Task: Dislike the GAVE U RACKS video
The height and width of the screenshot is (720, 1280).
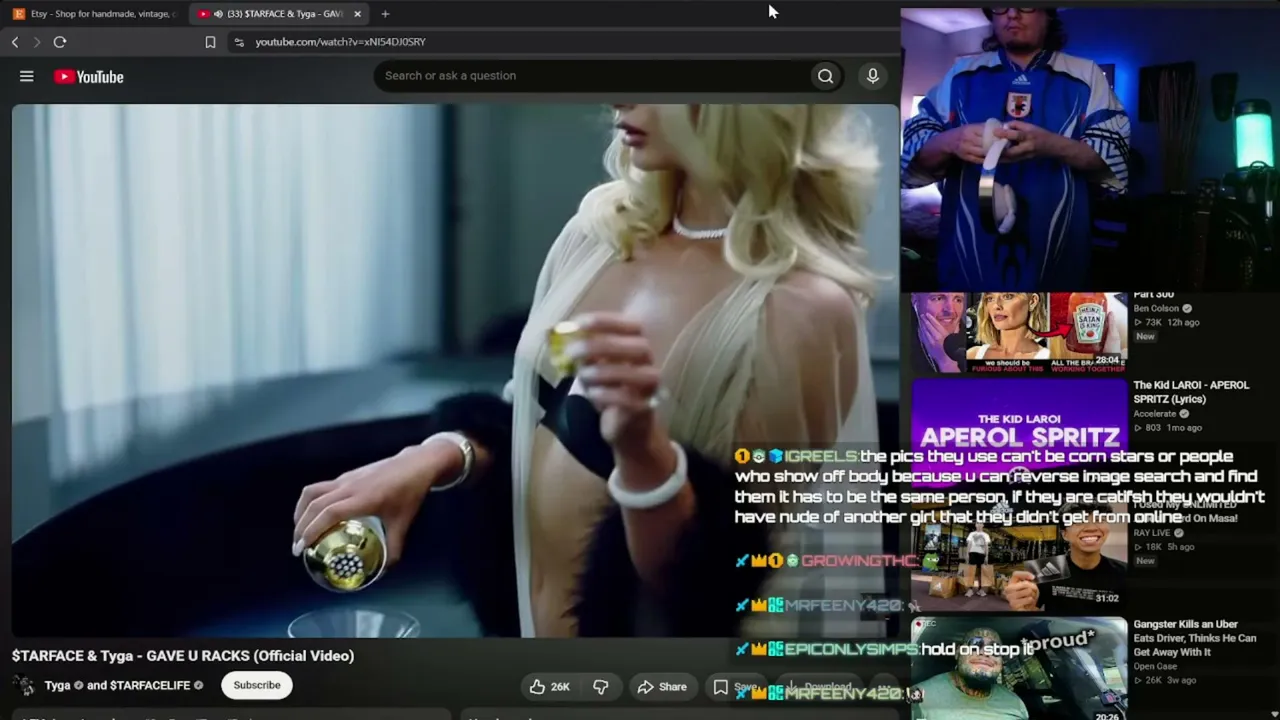Action: point(601,686)
